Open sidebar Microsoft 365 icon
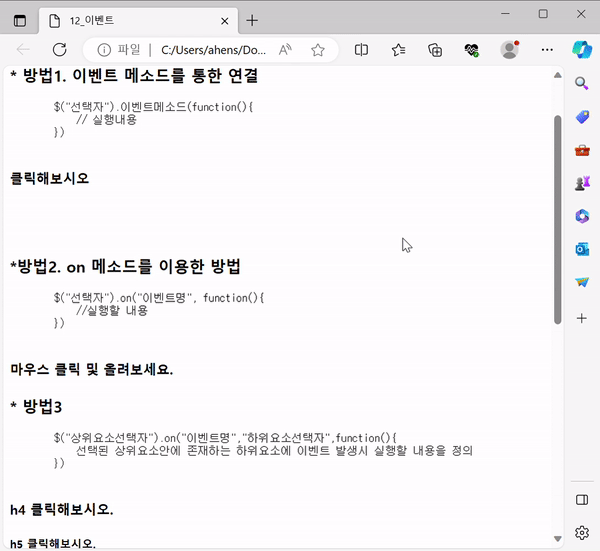Viewport: 600px width, 551px height. click(582, 216)
